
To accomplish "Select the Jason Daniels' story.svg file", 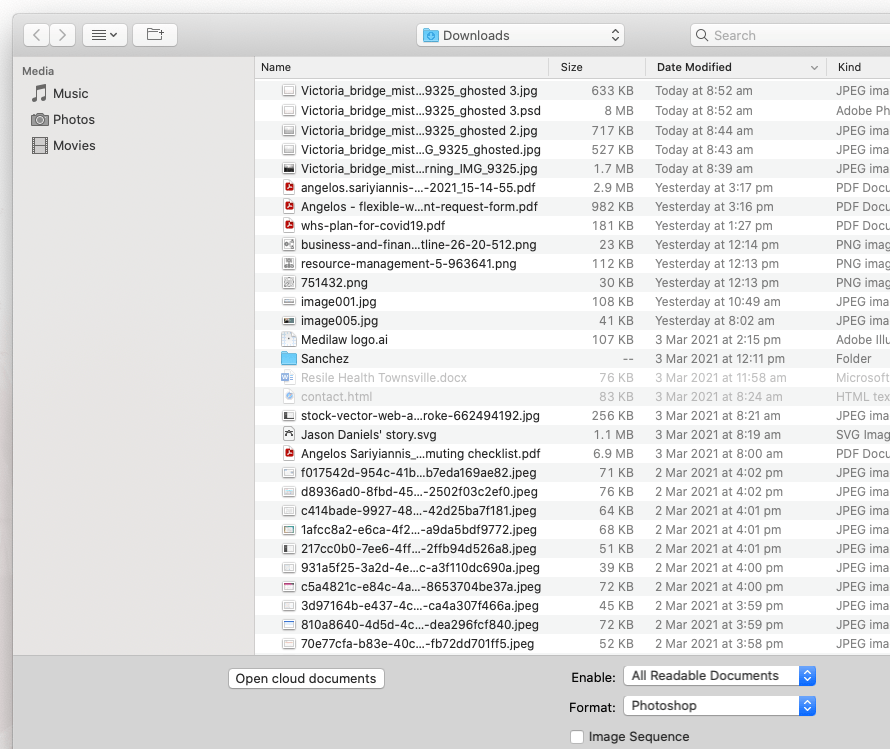I will click(x=360, y=434).
